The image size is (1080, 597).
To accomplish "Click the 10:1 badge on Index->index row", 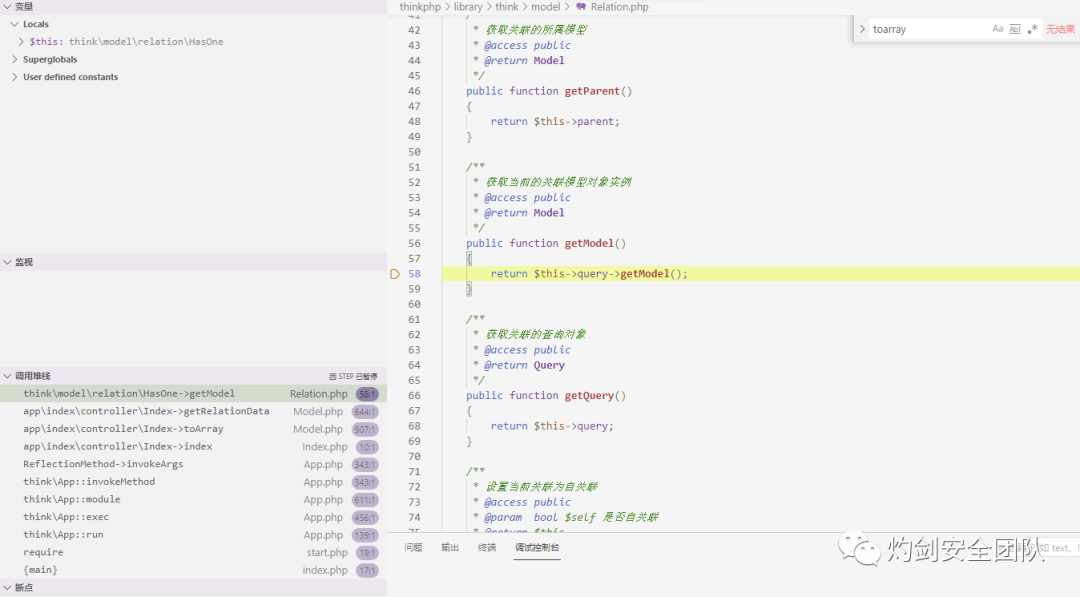I will click(367, 448).
